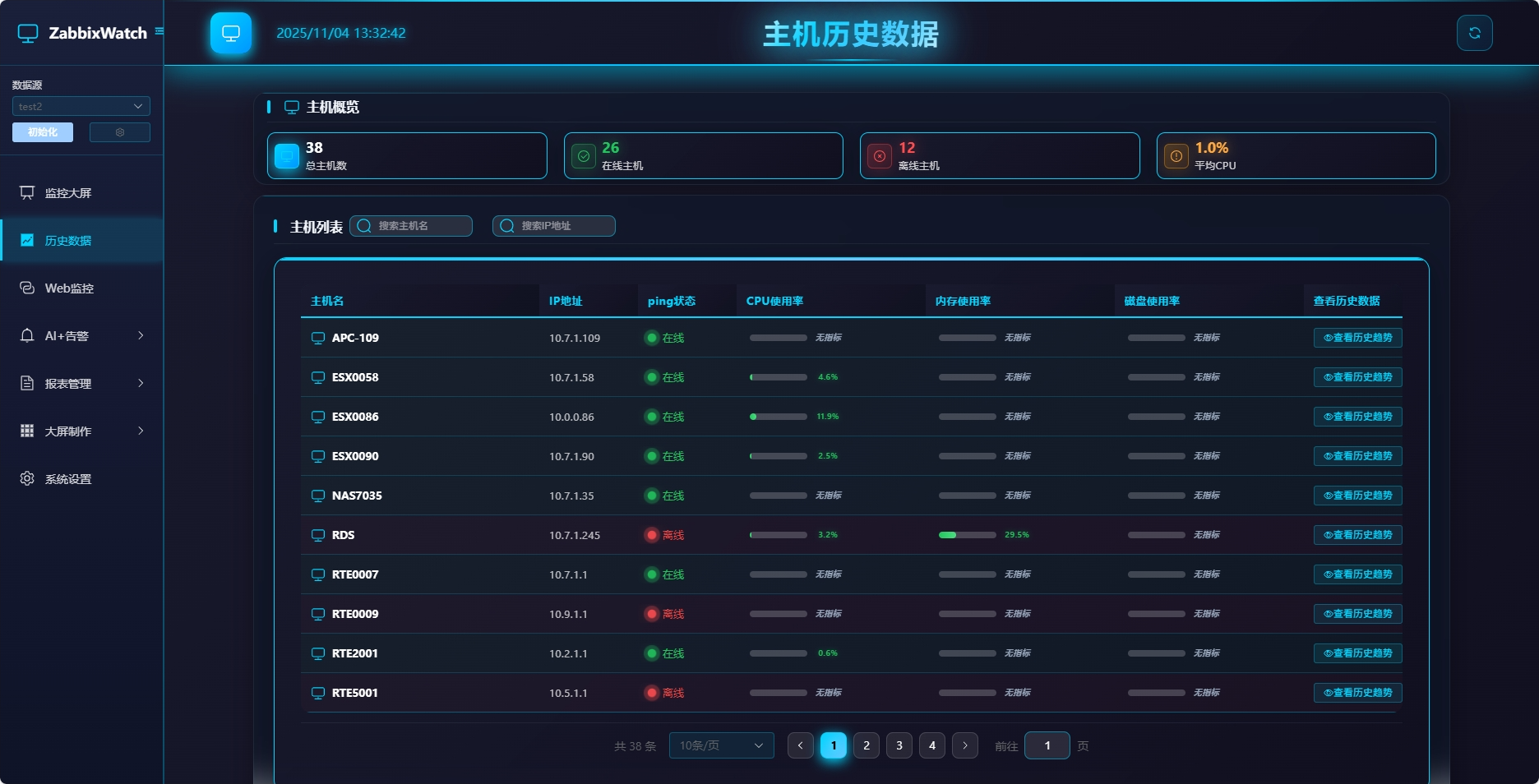Click 查看历史趋势 for host RDS
1539x784 pixels.
tap(1356, 535)
